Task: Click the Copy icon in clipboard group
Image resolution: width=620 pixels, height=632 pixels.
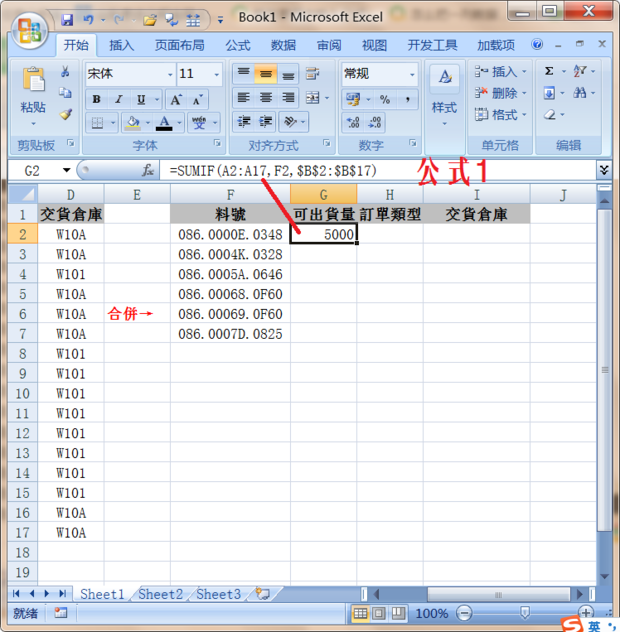Action: pyautogui.click(x=65, y=93)
